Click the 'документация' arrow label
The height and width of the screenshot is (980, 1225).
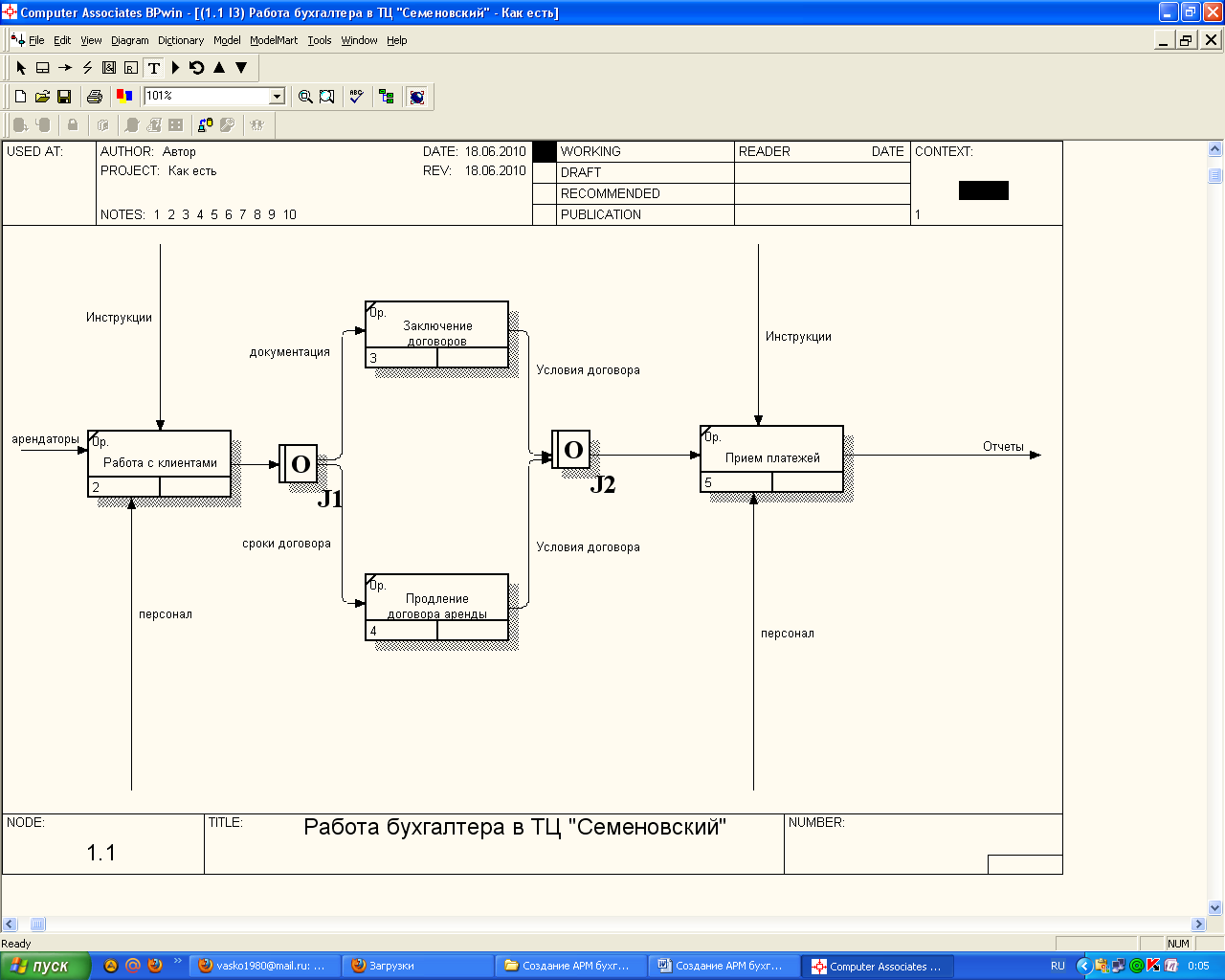pos(290,352)
